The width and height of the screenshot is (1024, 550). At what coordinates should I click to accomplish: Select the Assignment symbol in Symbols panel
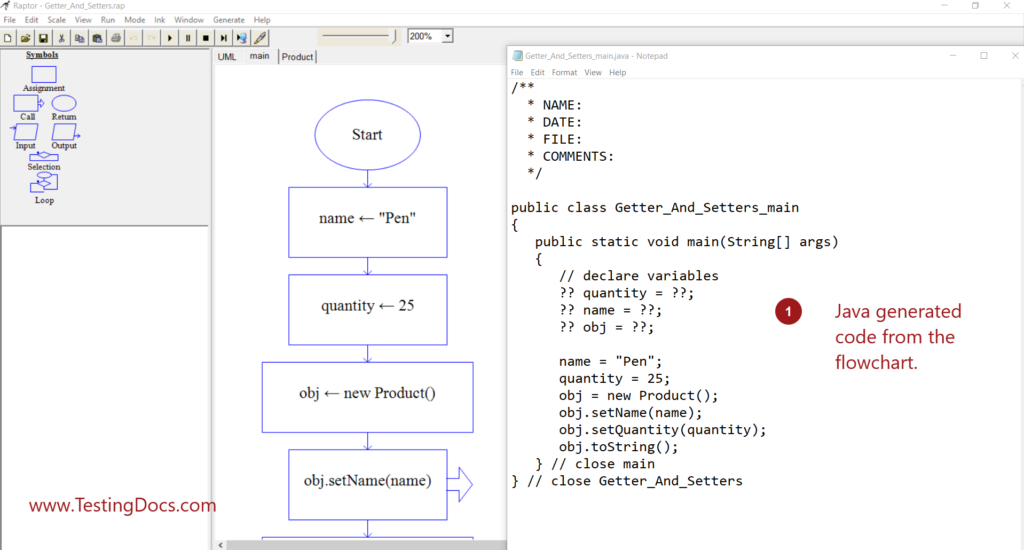point(44,75)
